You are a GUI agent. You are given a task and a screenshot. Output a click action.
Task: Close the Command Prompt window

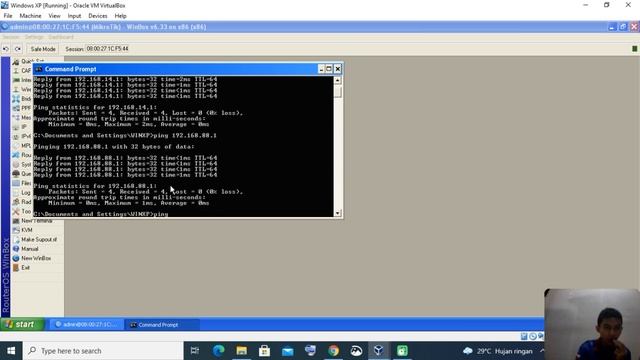[x=338, y=69]
